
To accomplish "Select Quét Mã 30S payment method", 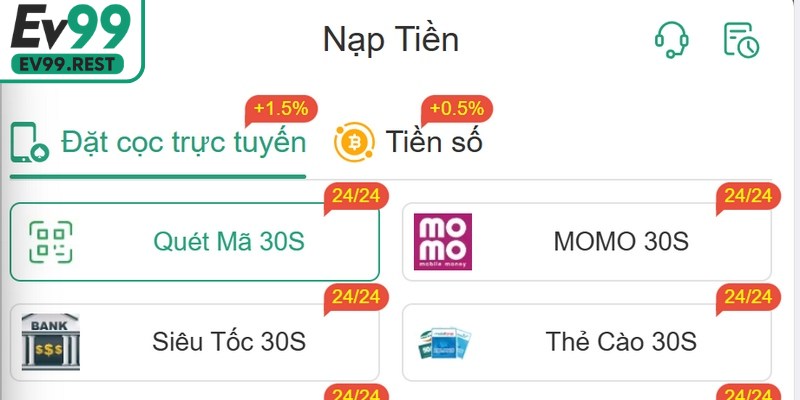I will click(228, 241).
